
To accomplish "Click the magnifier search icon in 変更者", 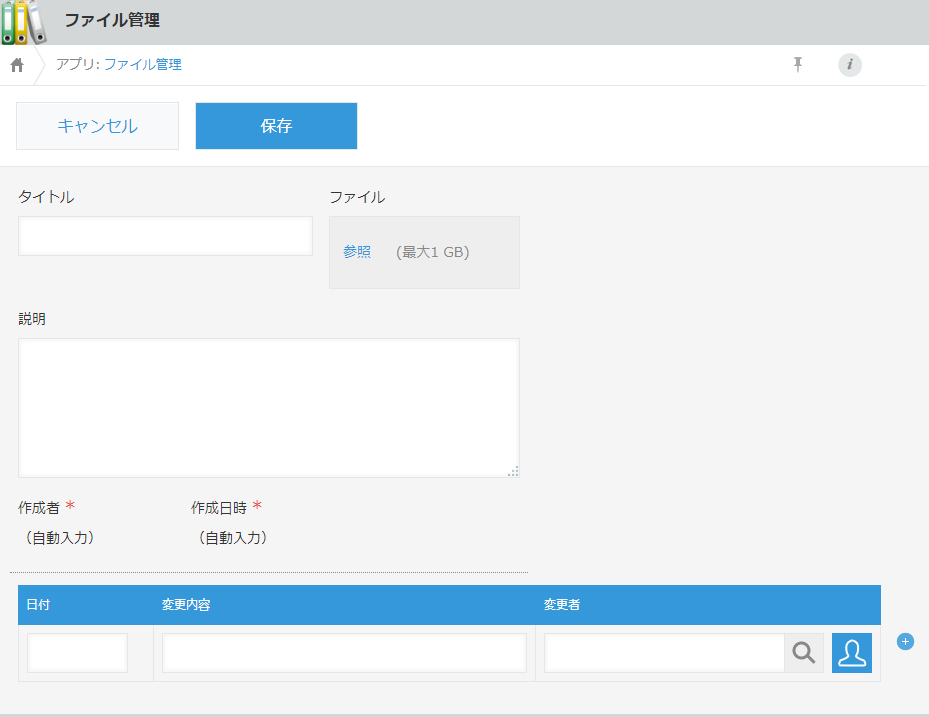I will coord(804,653).
